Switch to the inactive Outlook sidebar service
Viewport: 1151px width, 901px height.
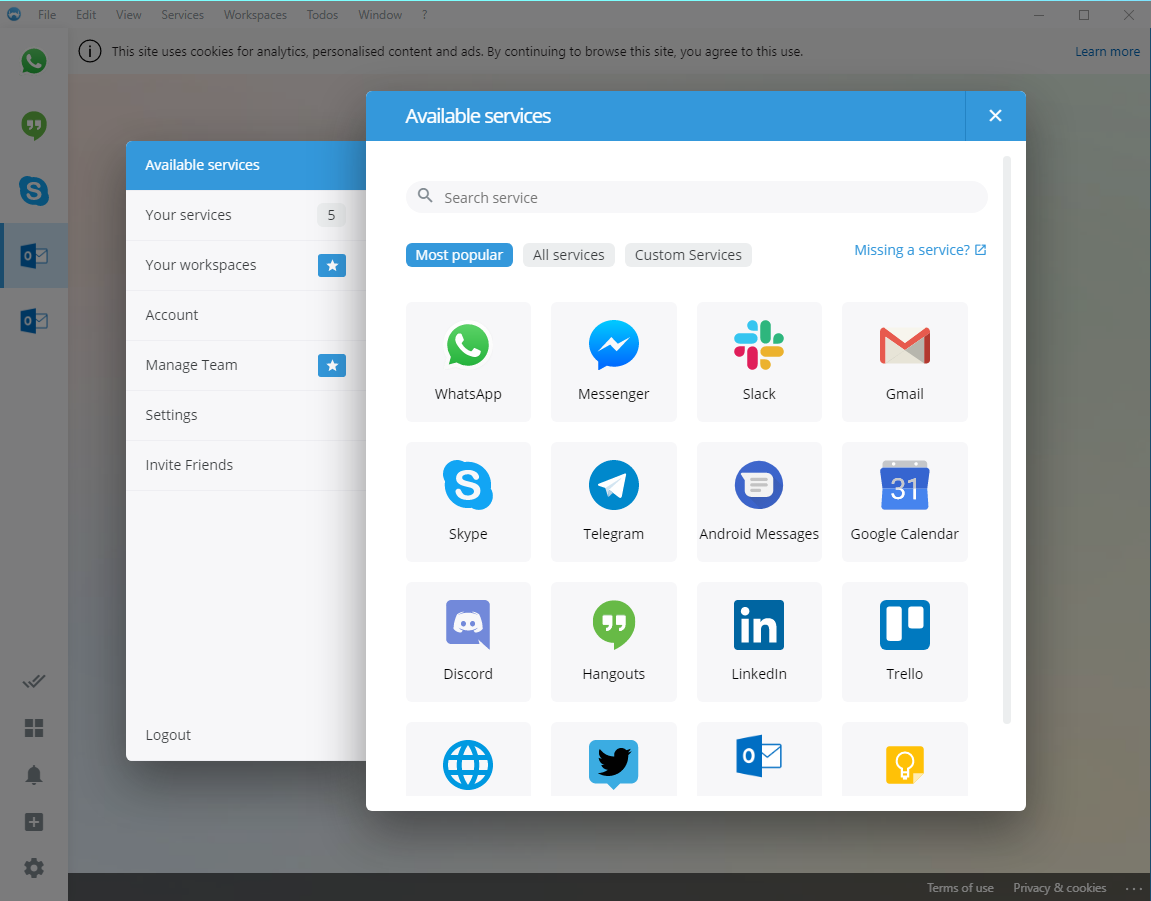pyautogui.click(x=34, y=320)
